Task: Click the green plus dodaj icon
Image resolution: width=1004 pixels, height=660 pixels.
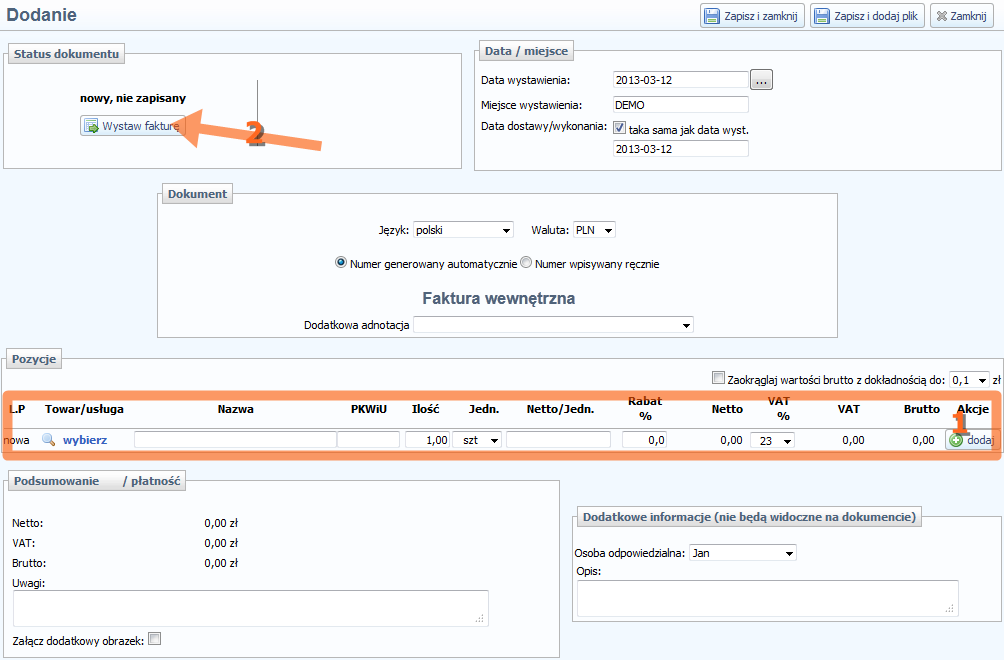Action: [x=956, y=440]
